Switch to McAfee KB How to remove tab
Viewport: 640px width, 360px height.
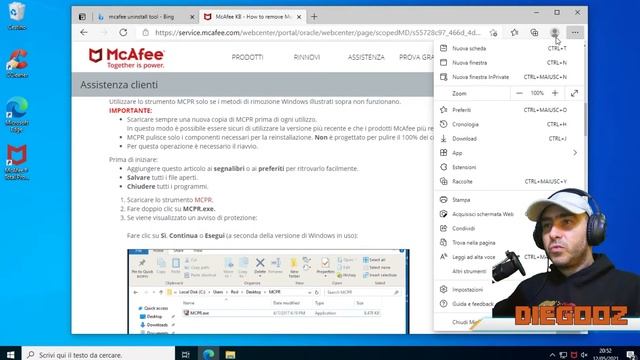[252, 17]
